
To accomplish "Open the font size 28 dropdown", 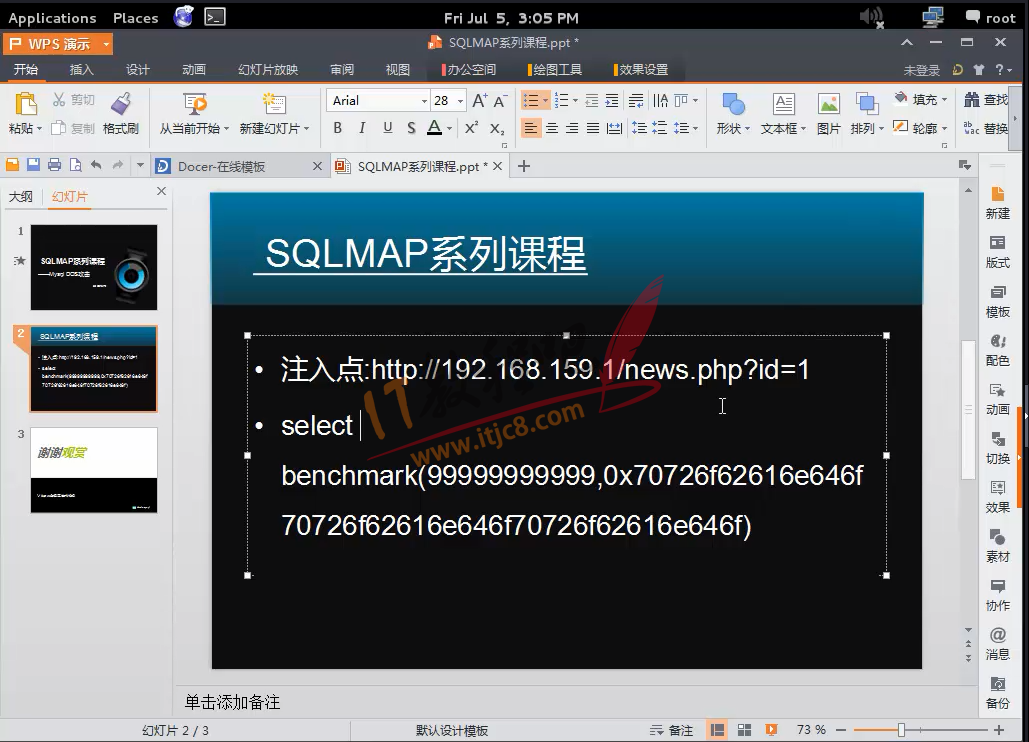I will pyautogui.click(x=461, y=101).
